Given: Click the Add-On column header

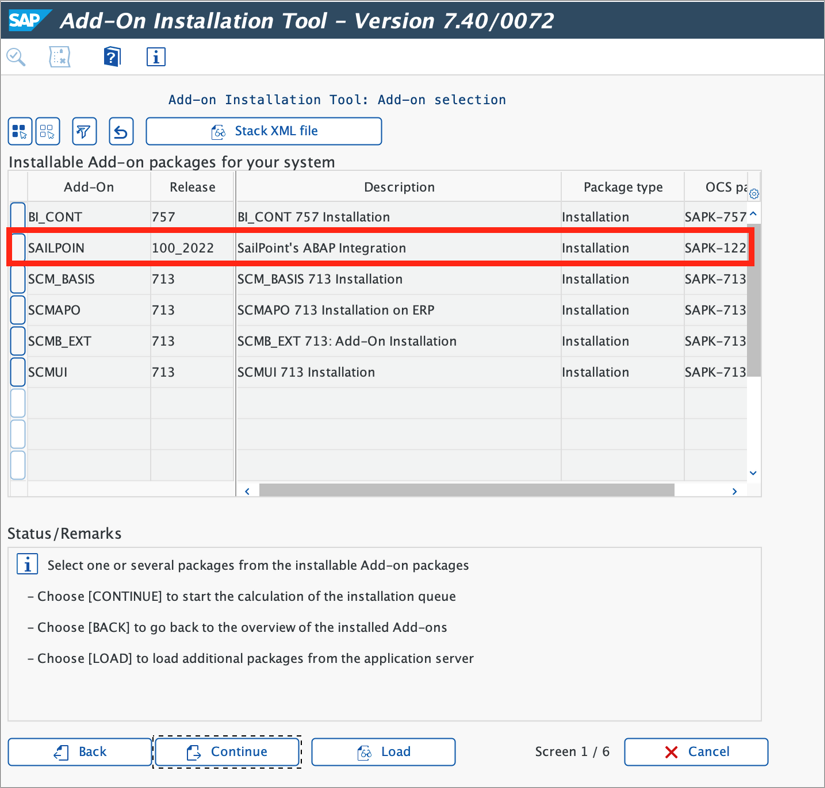Looking at the screenshot, I should click(88, 187).
